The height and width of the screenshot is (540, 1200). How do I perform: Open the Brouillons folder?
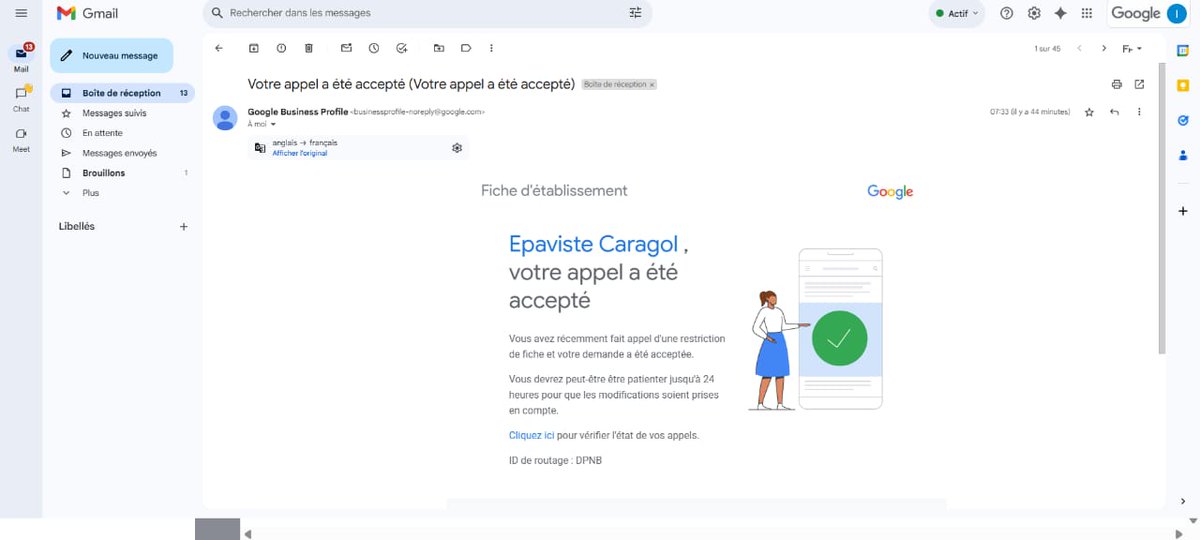(x=104, y=173)
